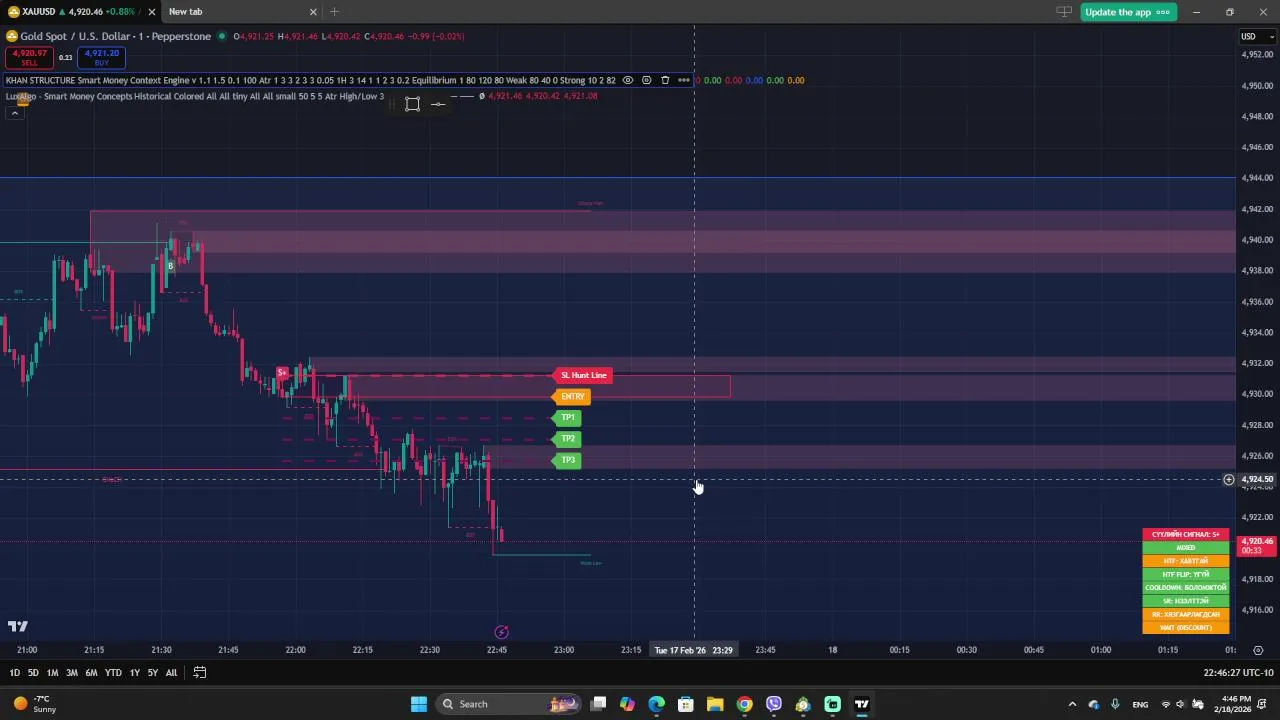Image resolution: width=1280 pixels, height=720 pixels.
Task: Select the 1Y date range
Action: 134,673
